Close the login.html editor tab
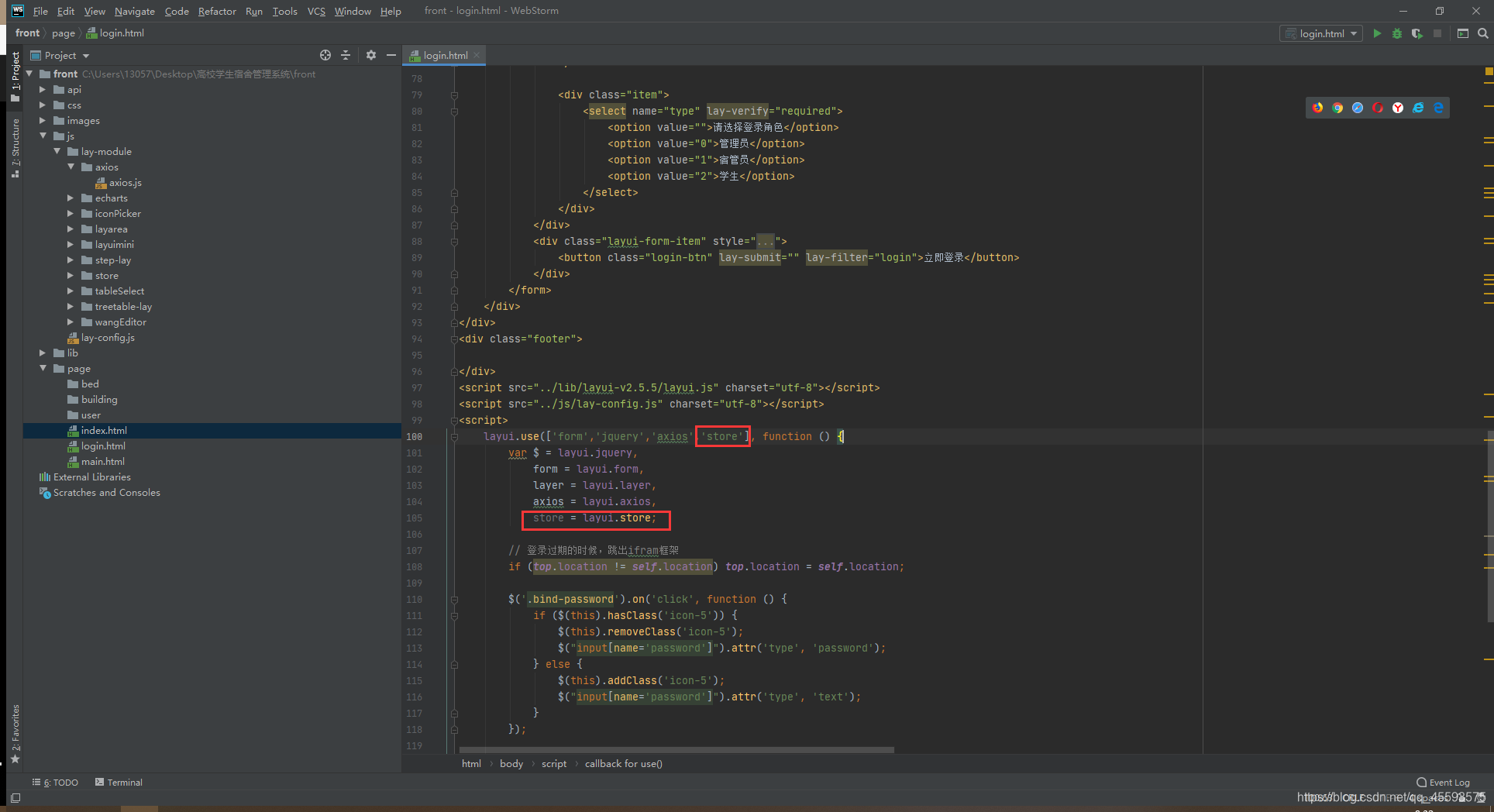 (477, 55)
